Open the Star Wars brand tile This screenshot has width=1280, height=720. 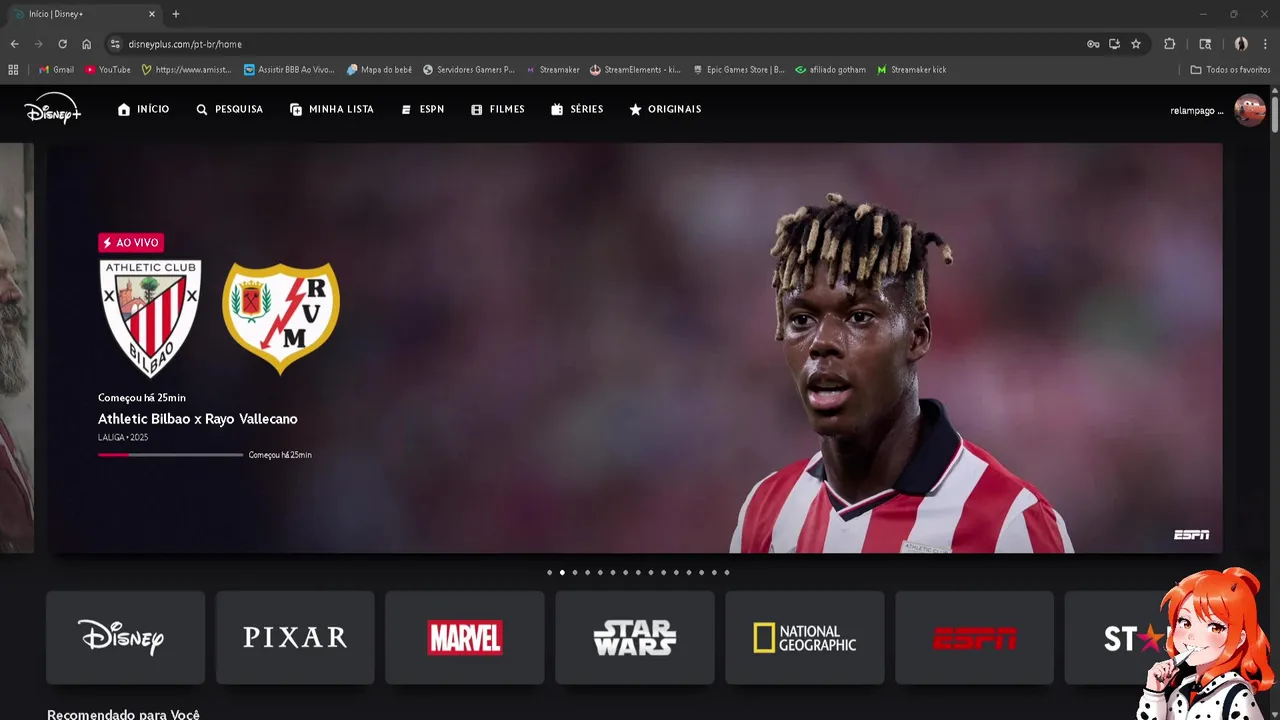coord(635,638)
